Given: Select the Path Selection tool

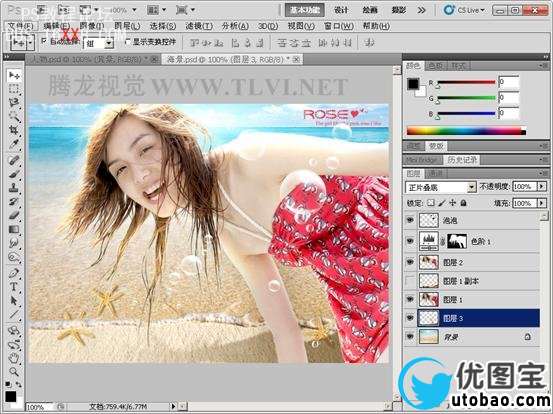Looking at the screenshot, I should 14,300.
